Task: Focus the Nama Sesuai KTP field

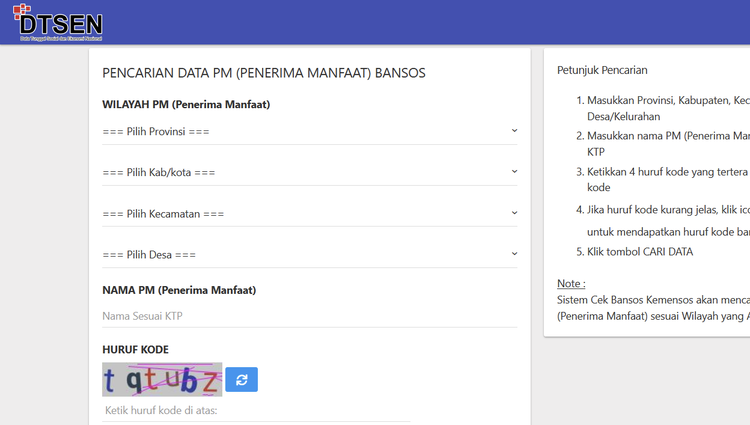Action: pyautogui.click(x=309, y=316)
